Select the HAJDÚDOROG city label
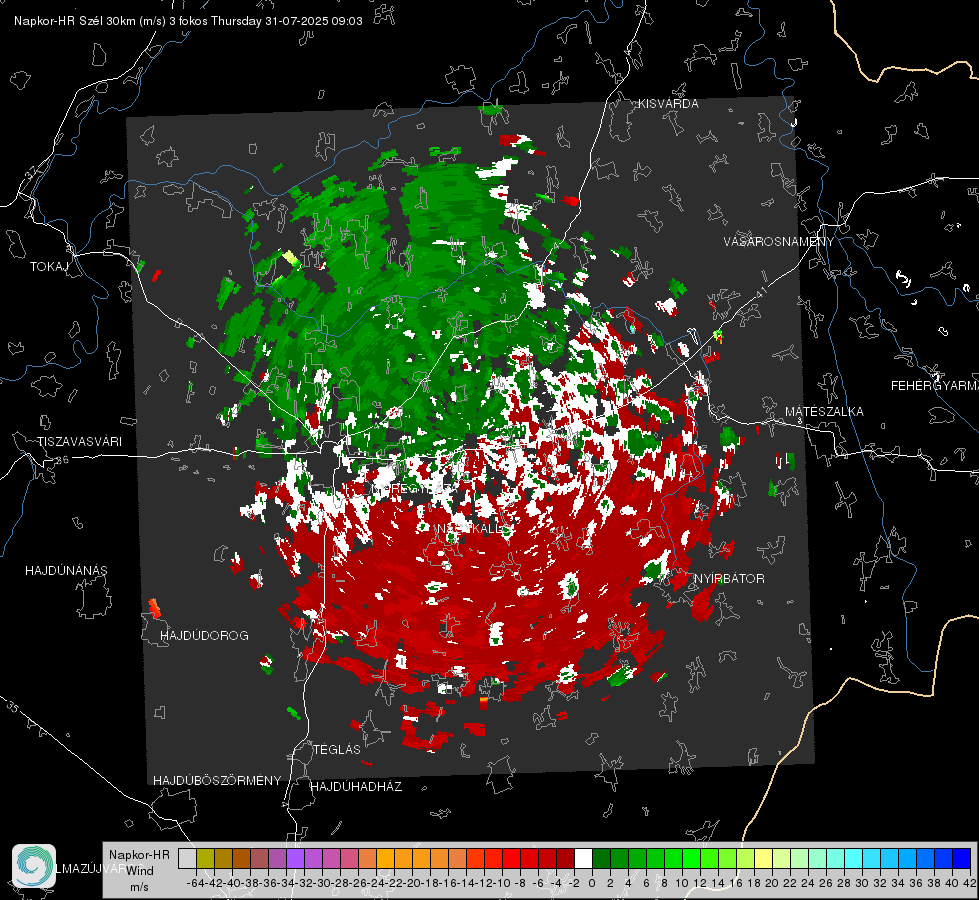Viewport: 979px width, 900px height. coord(204,636)
